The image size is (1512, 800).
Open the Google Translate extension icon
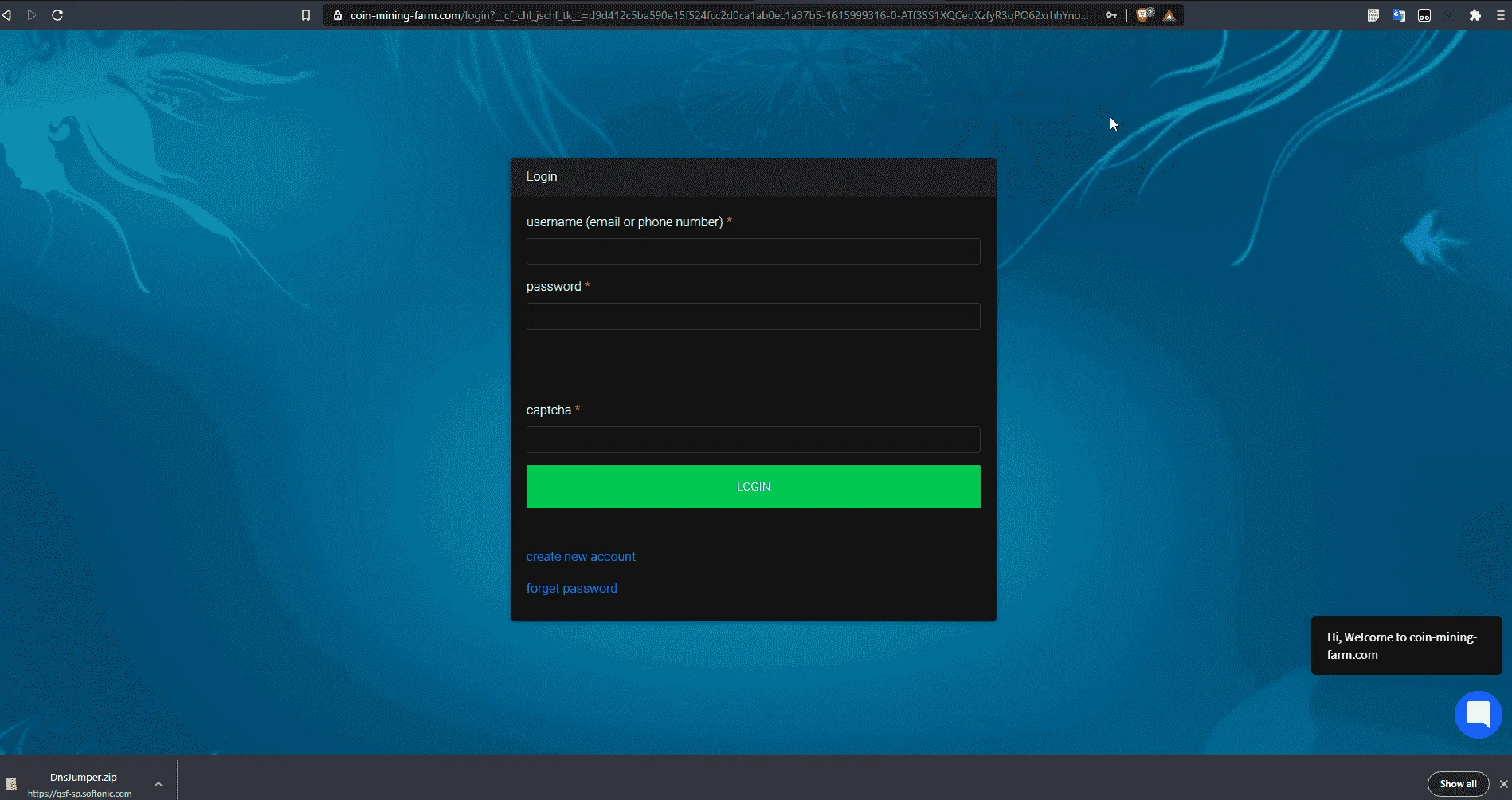[1399, 15]
